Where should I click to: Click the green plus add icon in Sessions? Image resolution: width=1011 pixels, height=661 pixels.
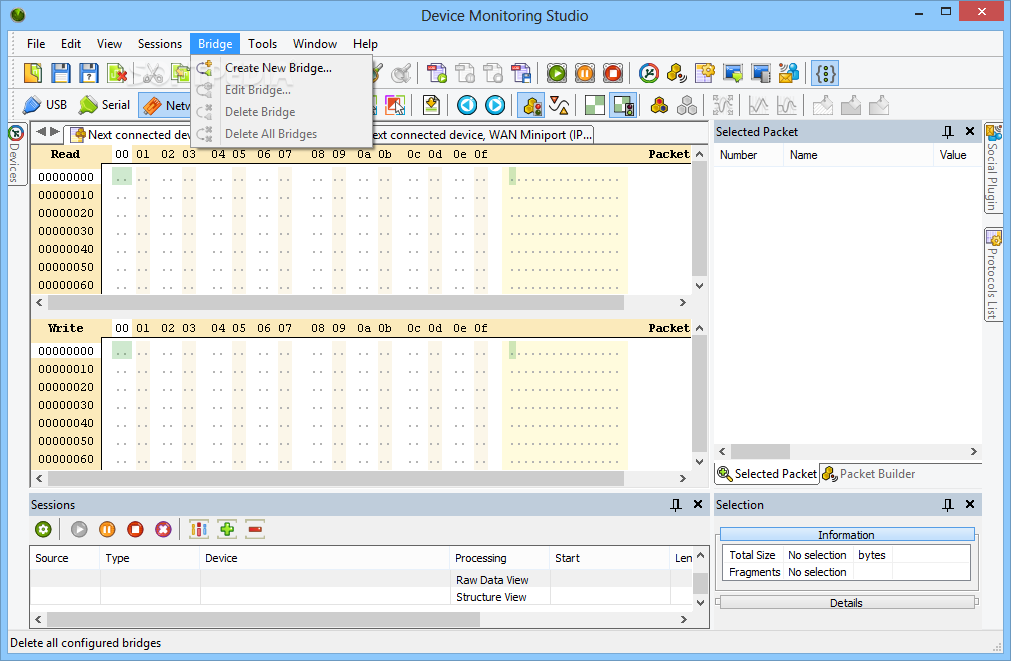227,529
